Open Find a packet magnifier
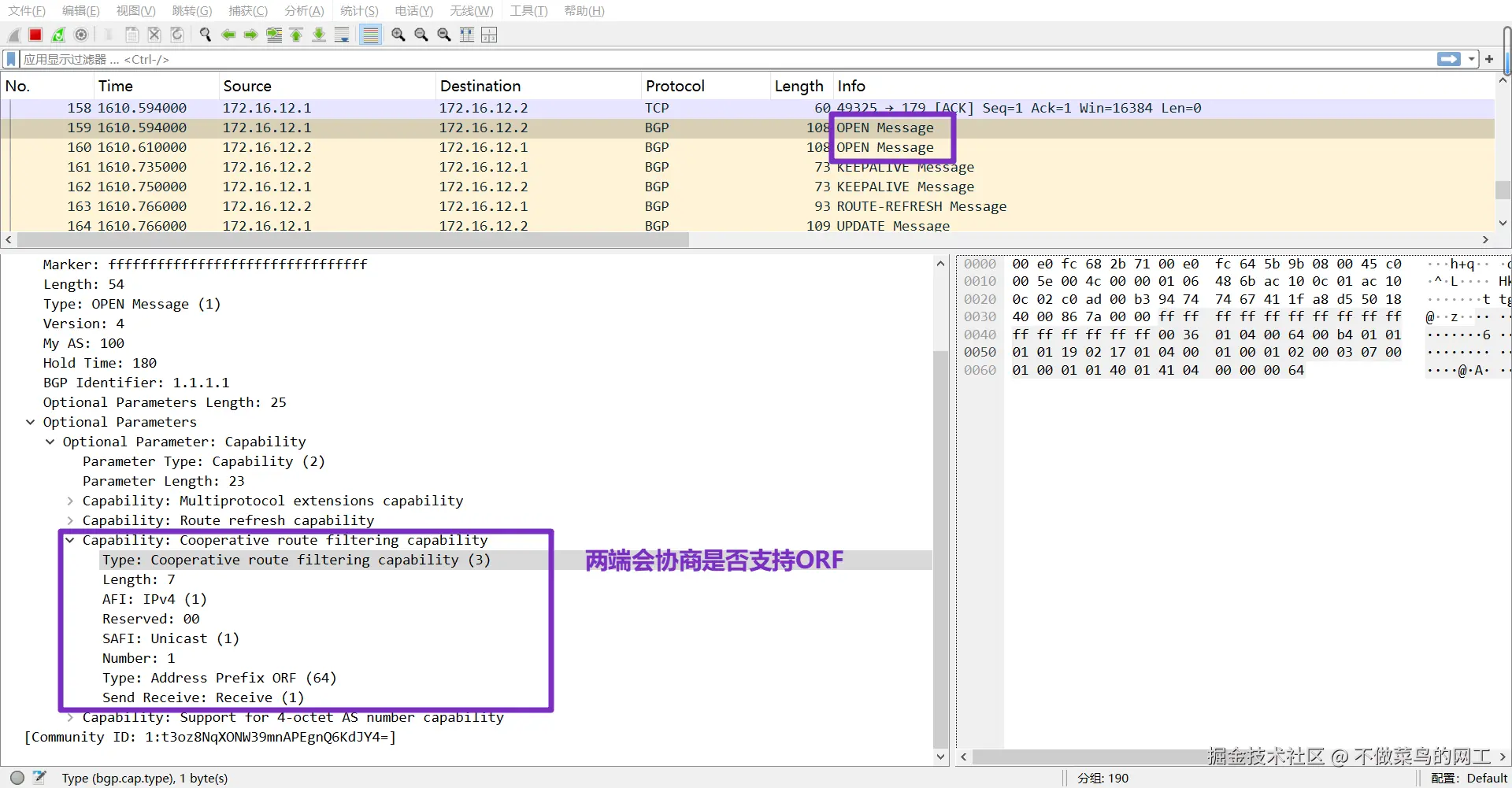This screenshot has width=1512, height=788. tap(206, 35)
